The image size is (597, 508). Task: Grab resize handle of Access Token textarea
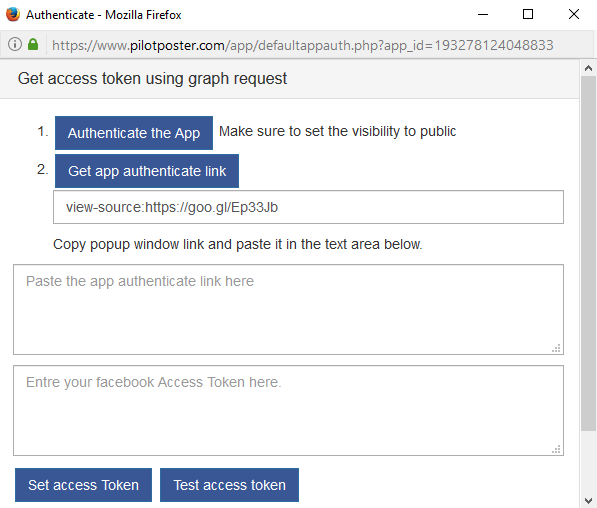pyautogui.click(x=556, y=449)
